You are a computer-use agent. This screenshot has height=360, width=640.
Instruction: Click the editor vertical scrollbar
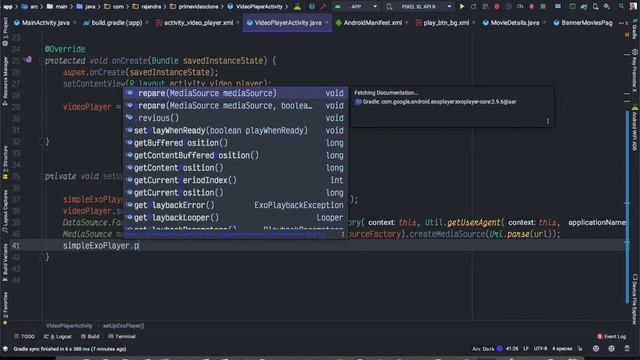pos(627,206)
